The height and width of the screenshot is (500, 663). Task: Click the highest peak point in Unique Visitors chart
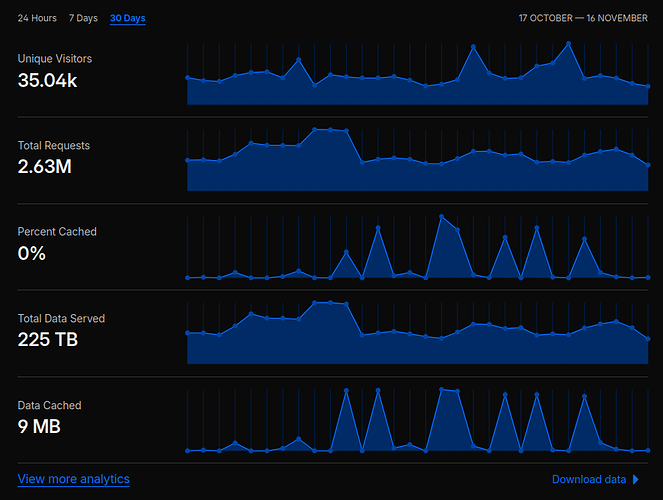click(x=569, y=44)
